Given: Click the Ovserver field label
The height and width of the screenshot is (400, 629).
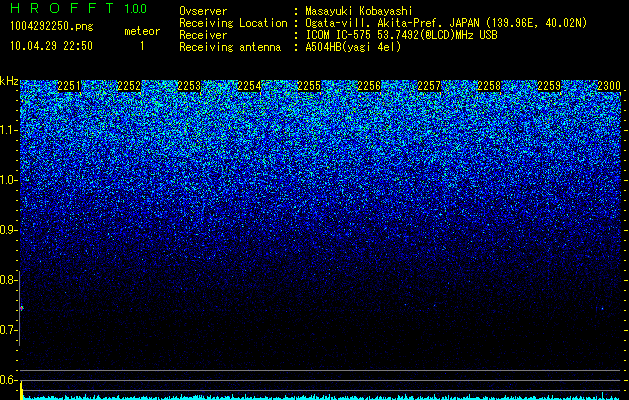Looking at the screenshot, I should click(x=203, y=11).
